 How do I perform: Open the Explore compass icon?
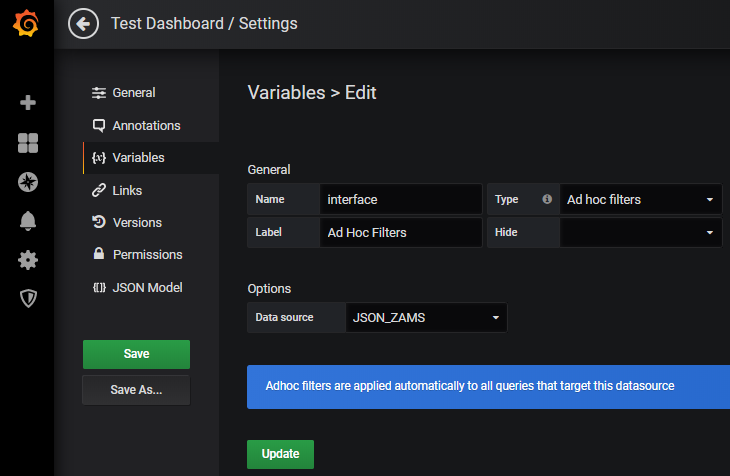click(x=28, y=182)
